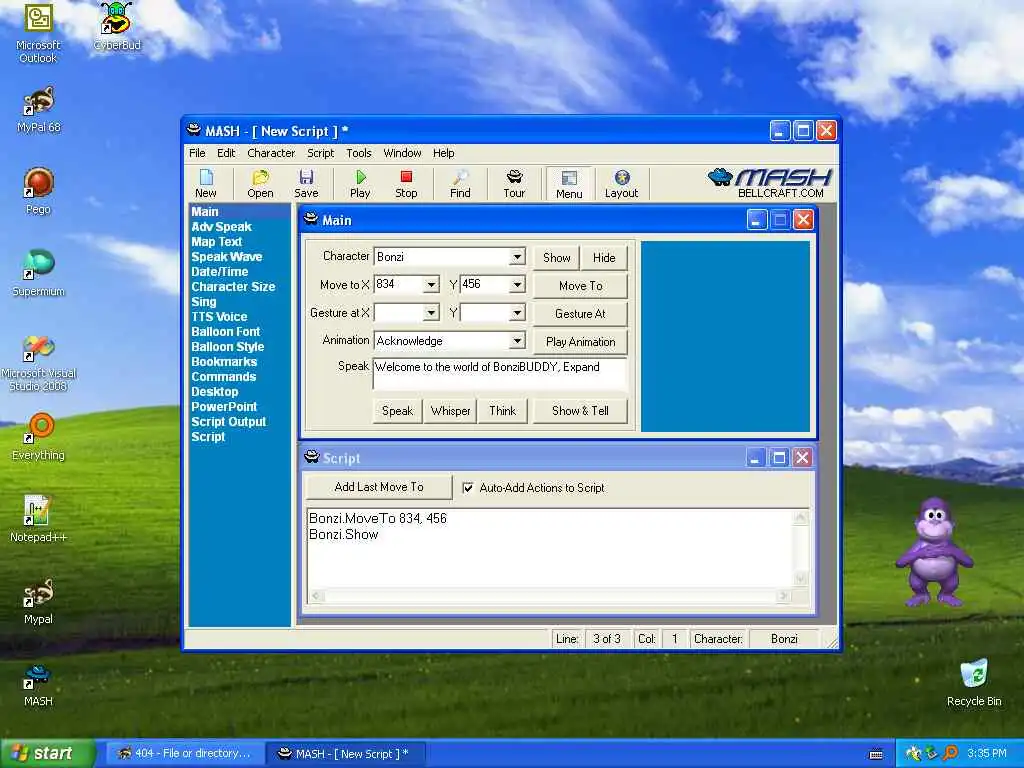Expand the Character dropdown showing Bonzi
The image size is (1024, 768).
point(517,257)
